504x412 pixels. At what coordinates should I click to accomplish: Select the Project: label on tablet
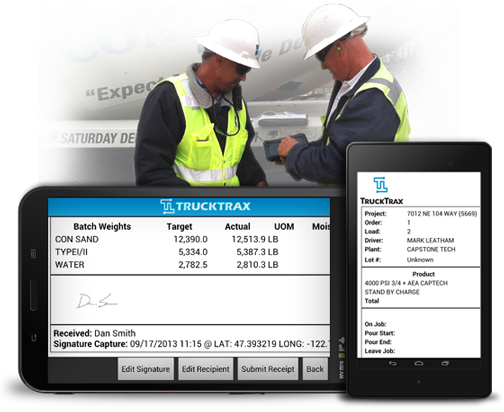tap(375, 214)
